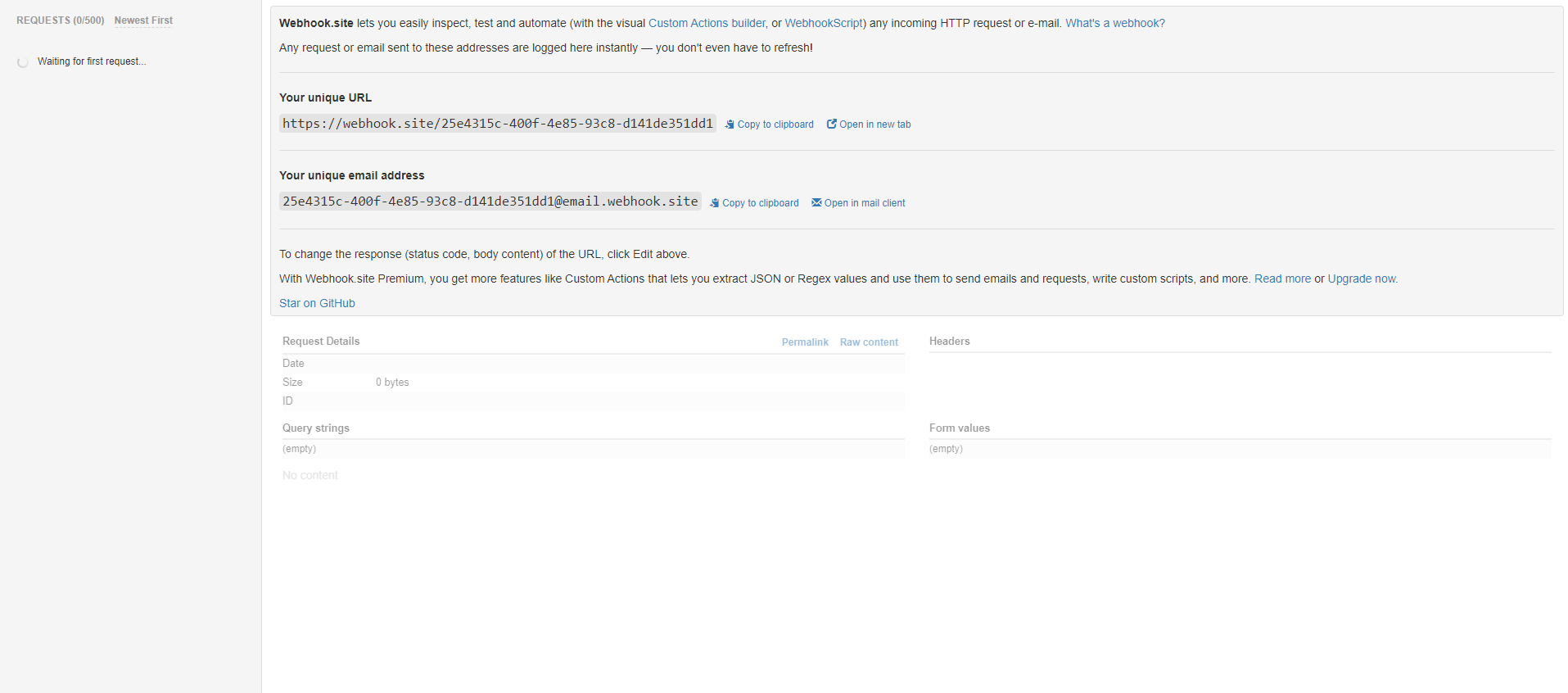Click the REQUESTS (0/500) counter

(61, 20)
